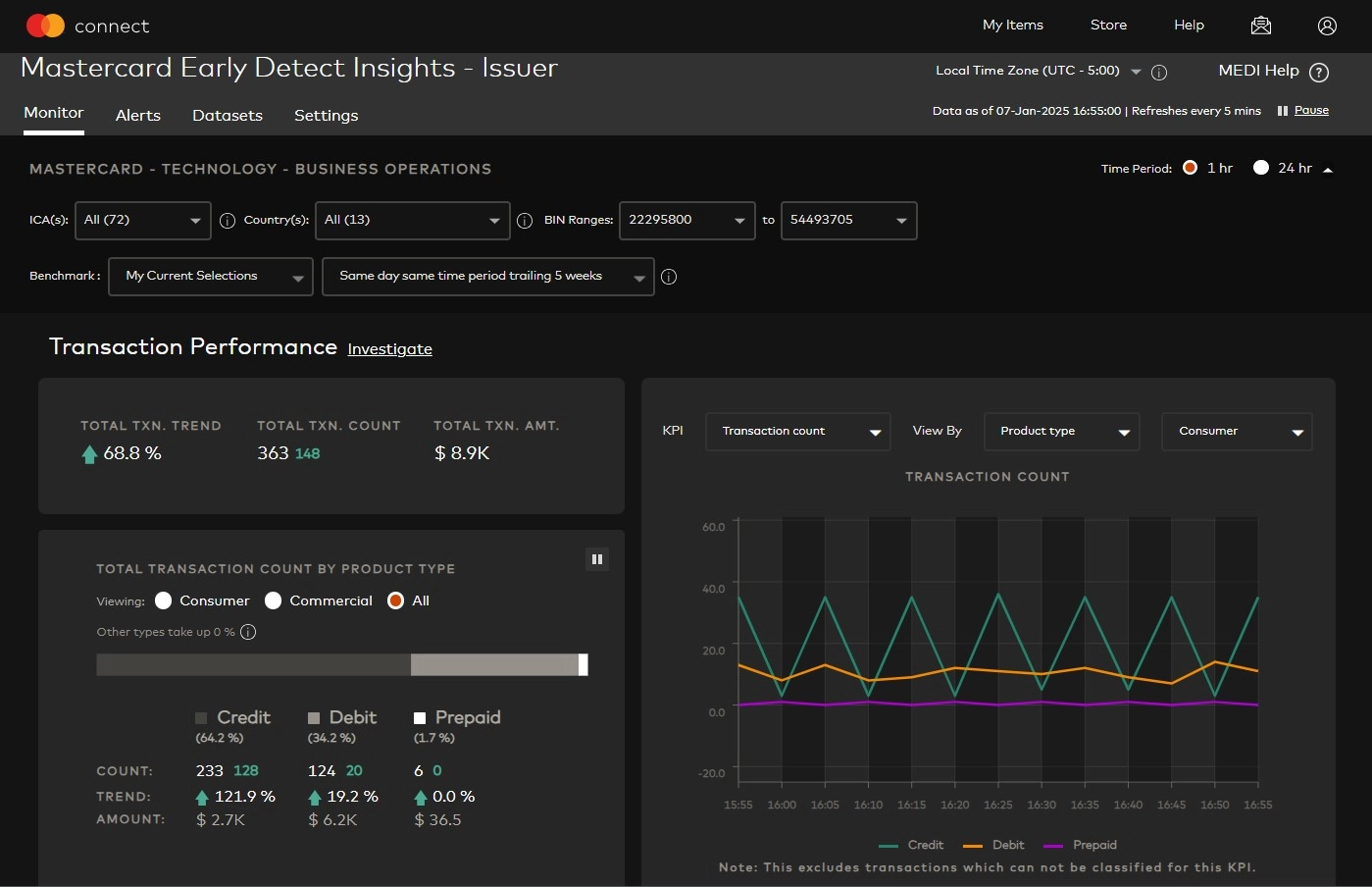Viewport: 1372px width, 887px height.
Task: Open the KPI dropdown set to Transaction count
Action: (x=796, y=431)
